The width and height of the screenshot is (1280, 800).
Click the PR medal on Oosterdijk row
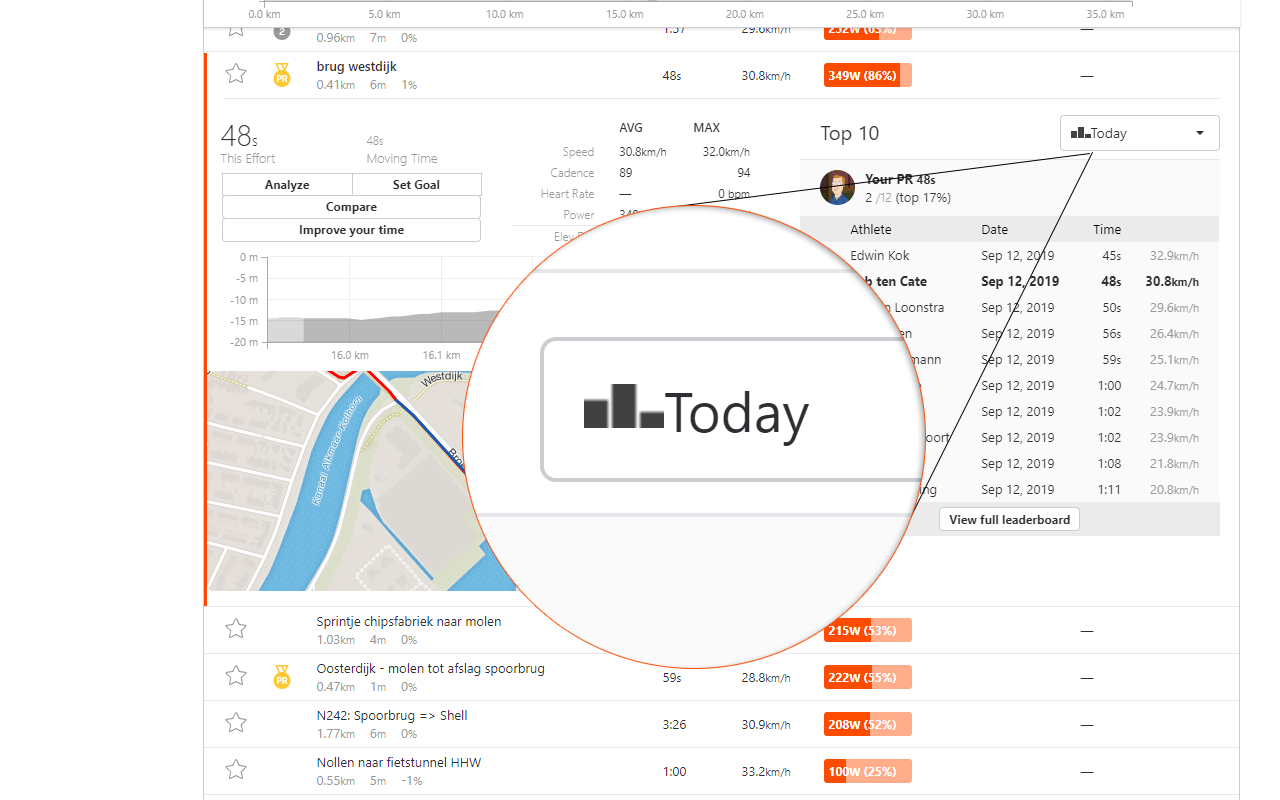click(282, 677)
